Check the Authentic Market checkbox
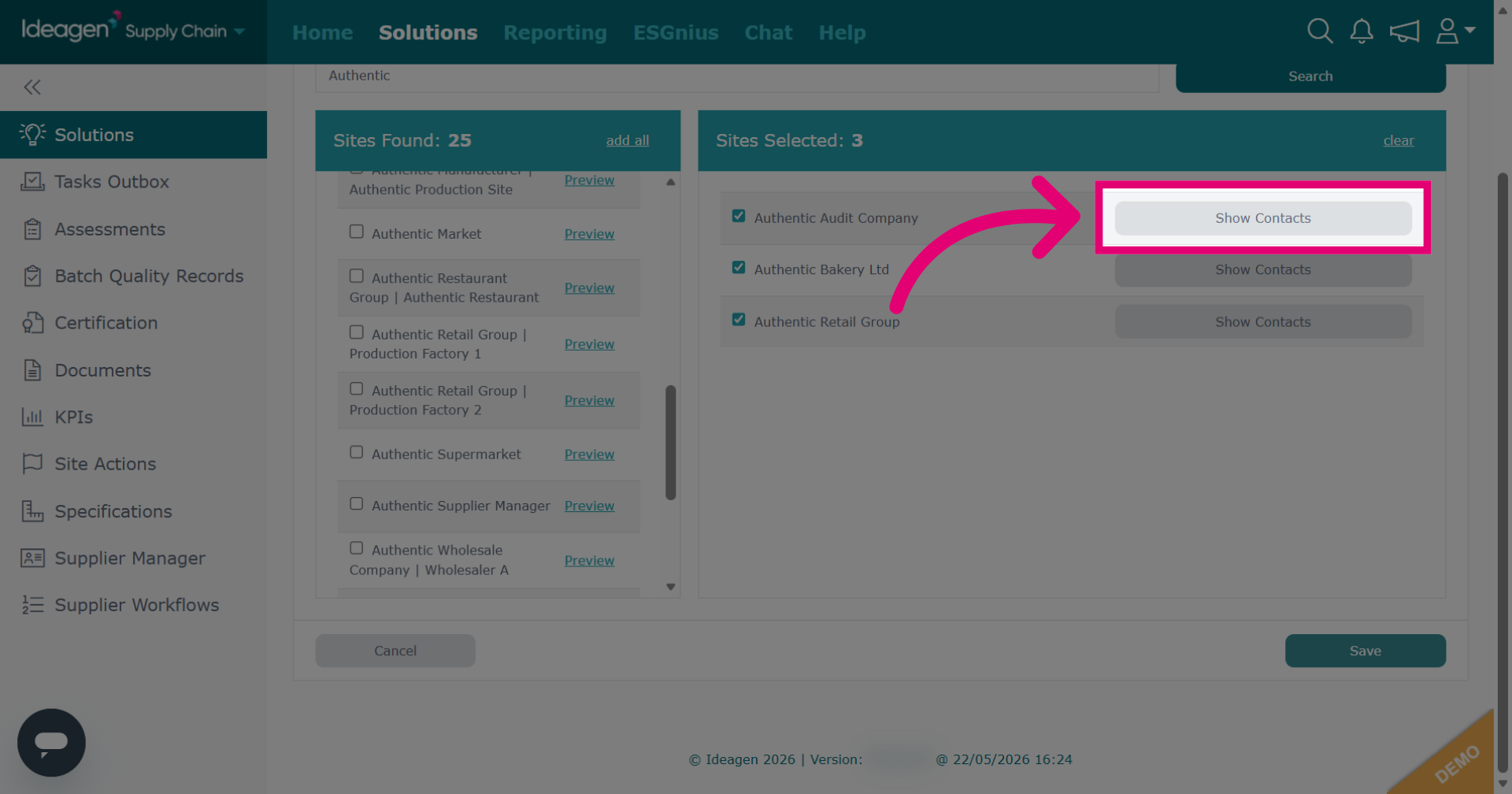1512x794 pixels. [357, 232]
